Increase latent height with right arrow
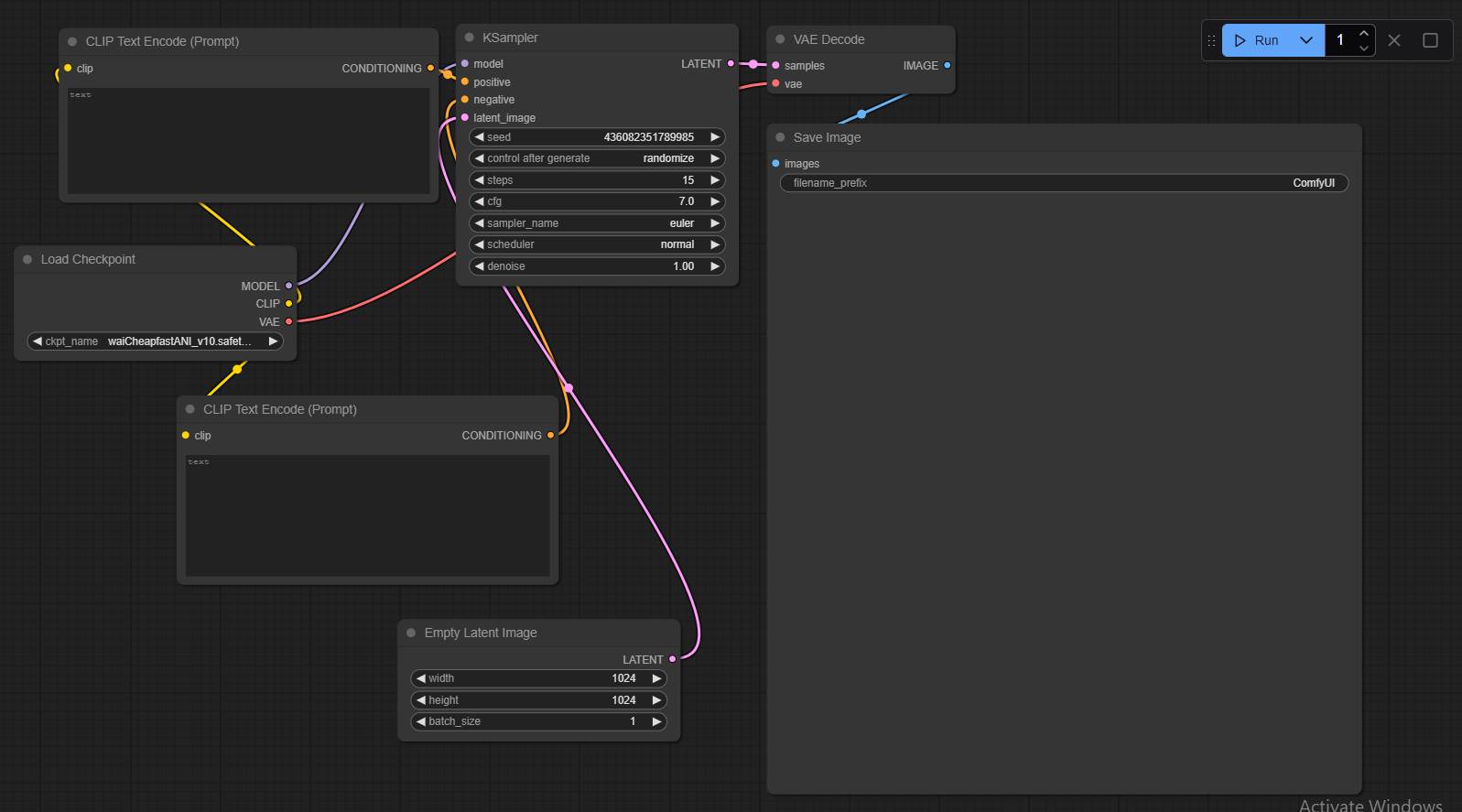The image size is (1462, 812). (x=656, y=700)
